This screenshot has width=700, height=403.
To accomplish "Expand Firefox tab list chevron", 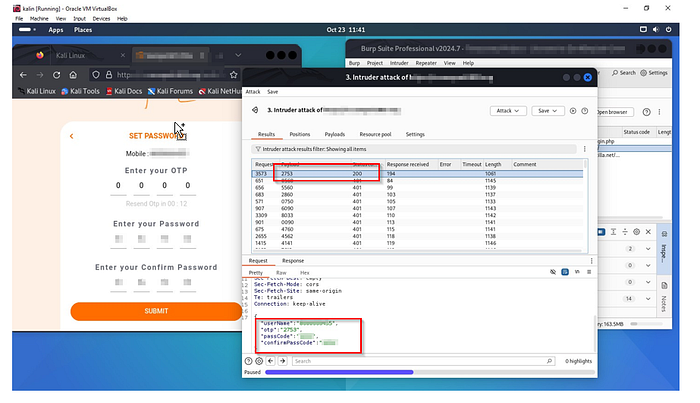I will coord(238,55).
